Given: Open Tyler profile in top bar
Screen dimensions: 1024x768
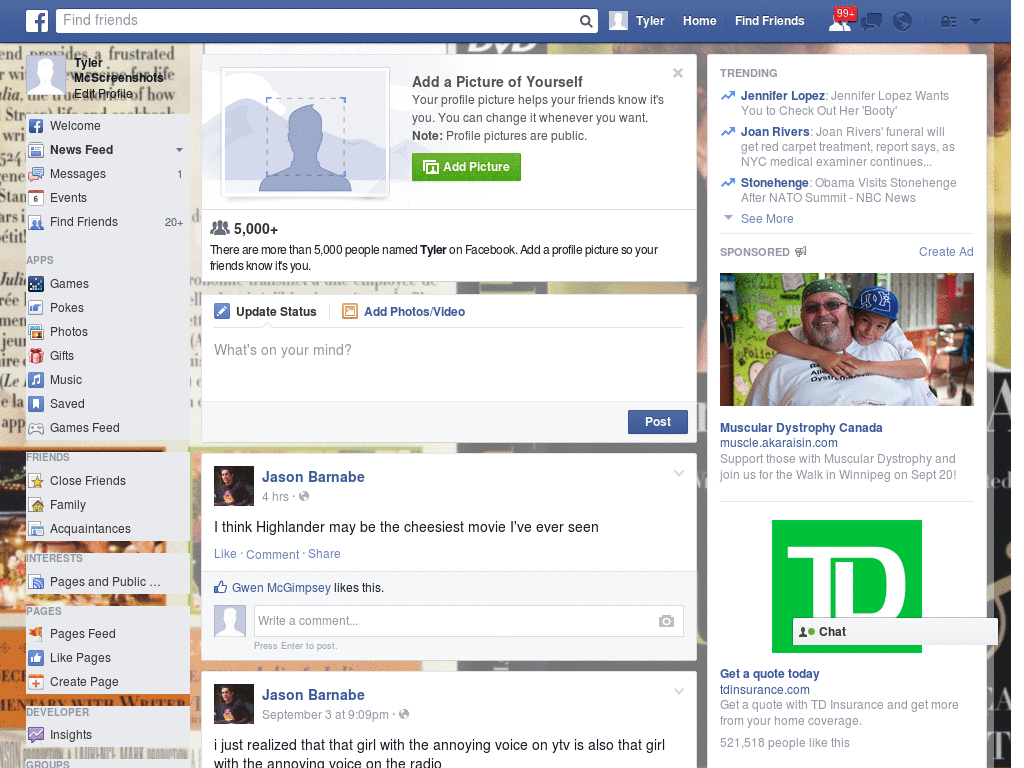Looking at the screenshot, I should pyautogui.click(x=637, y=21).
